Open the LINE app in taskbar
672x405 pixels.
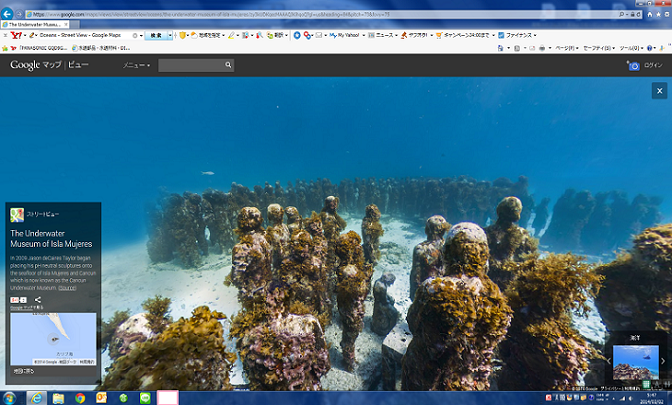[145, 398]
